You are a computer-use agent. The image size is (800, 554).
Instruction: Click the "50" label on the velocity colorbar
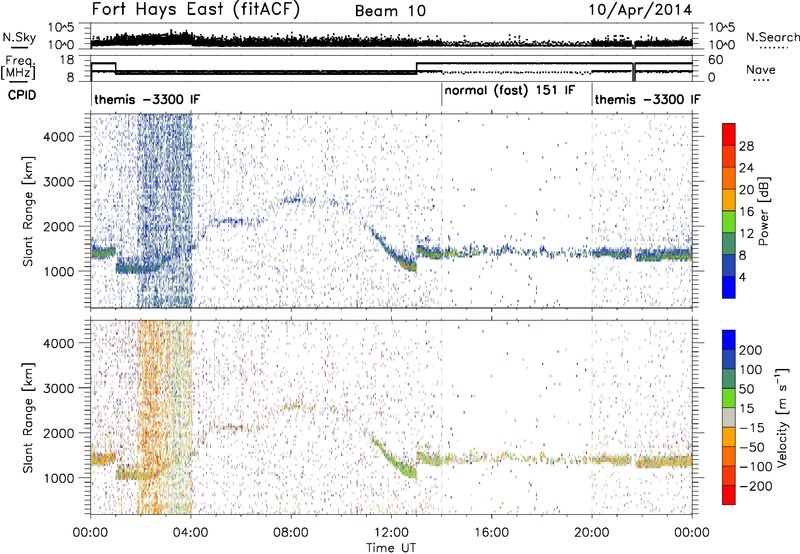[x=746, y=389]
